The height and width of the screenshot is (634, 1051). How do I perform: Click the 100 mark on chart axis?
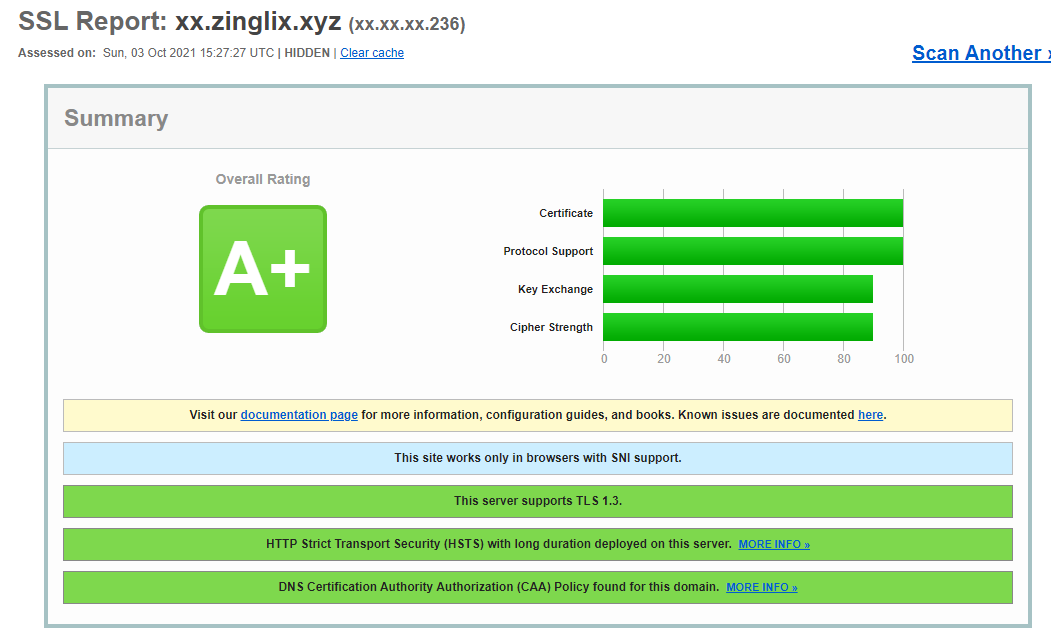click(903, 359)
